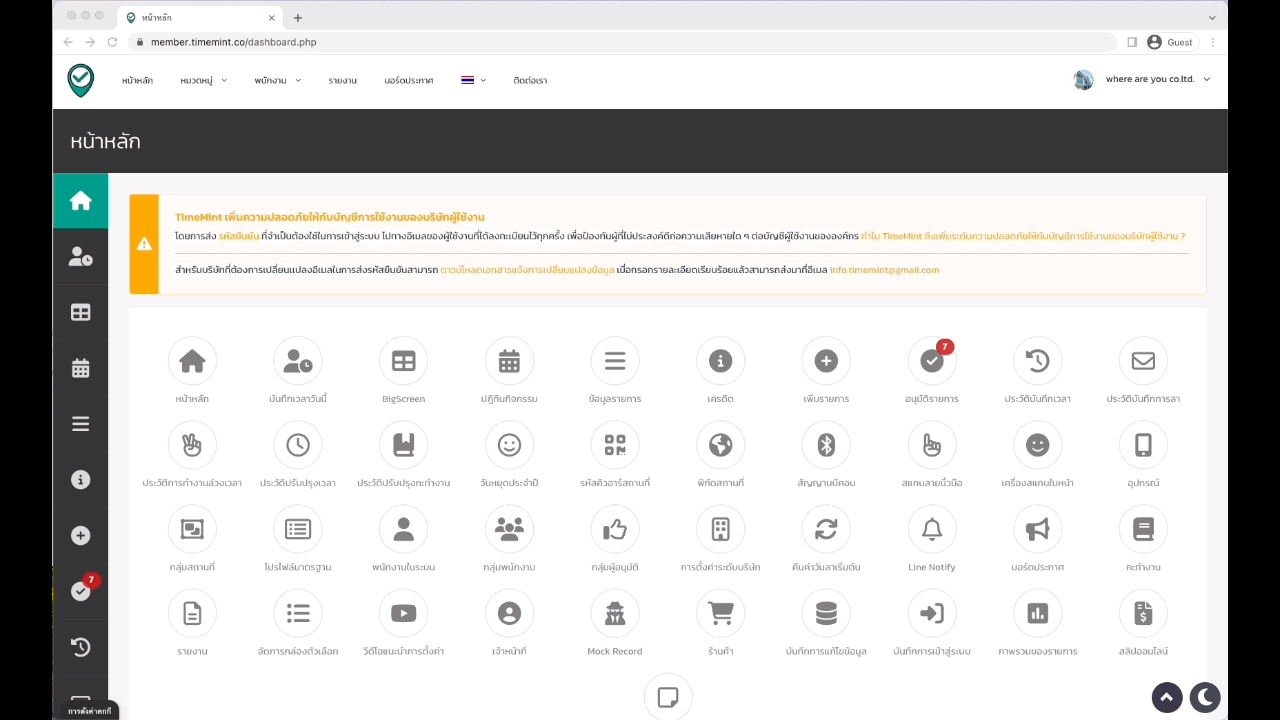Open the Mock Record icon
The width and height of the screenshot is (1280, 720).
(x=615, y=613)
